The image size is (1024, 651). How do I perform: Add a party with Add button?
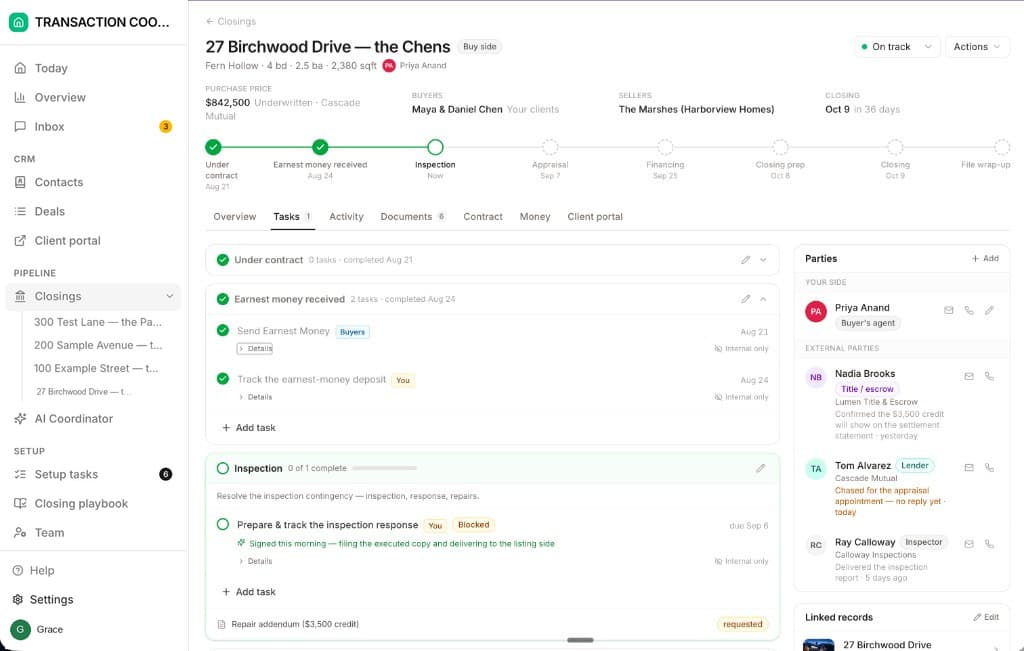coord(985,259)
